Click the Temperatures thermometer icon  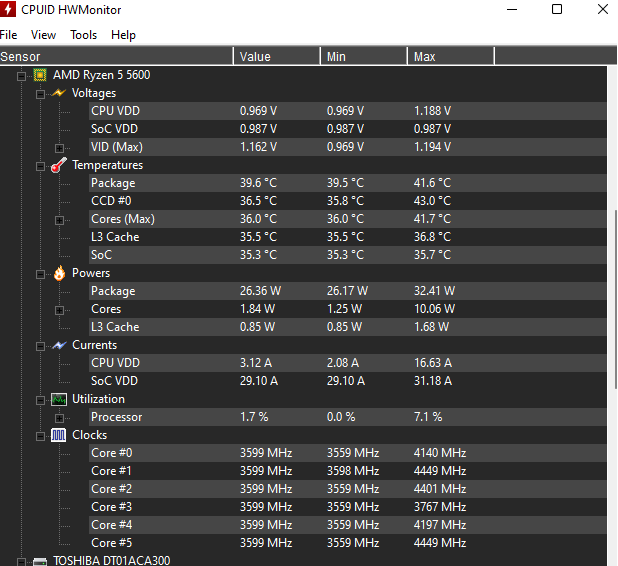coord(59,165)
